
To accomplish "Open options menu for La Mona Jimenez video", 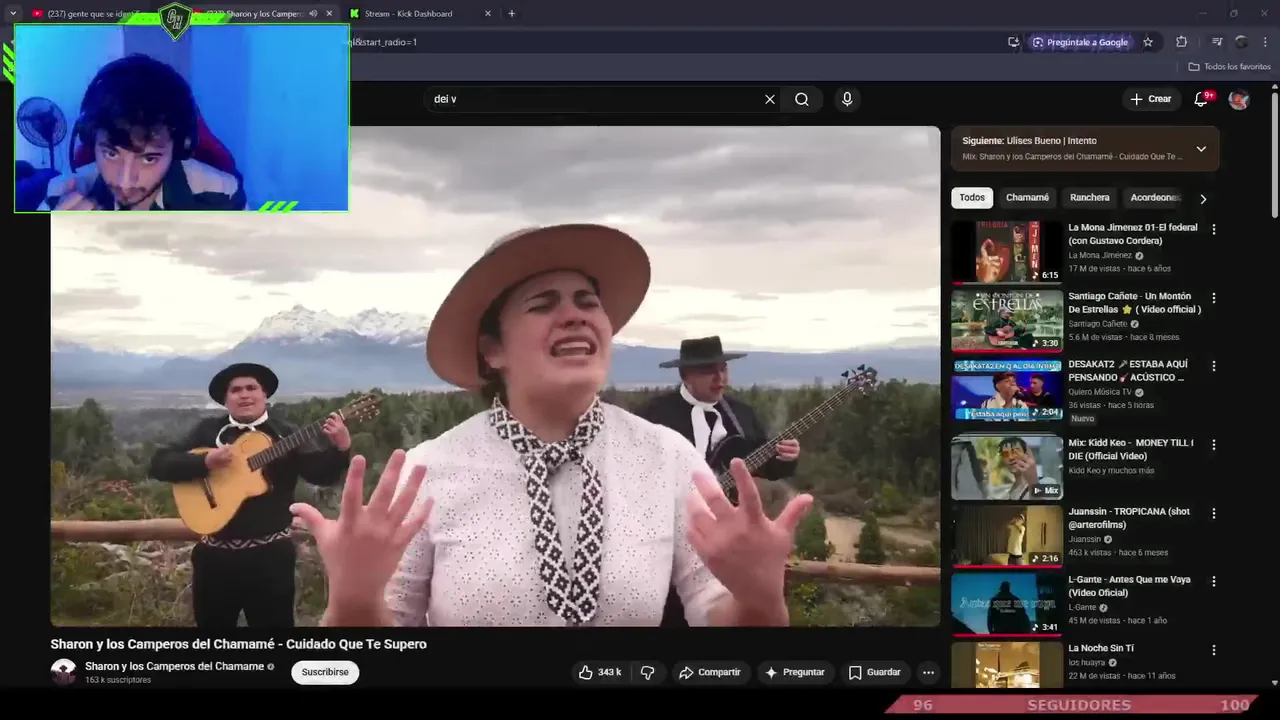I will click(1214, 229).
